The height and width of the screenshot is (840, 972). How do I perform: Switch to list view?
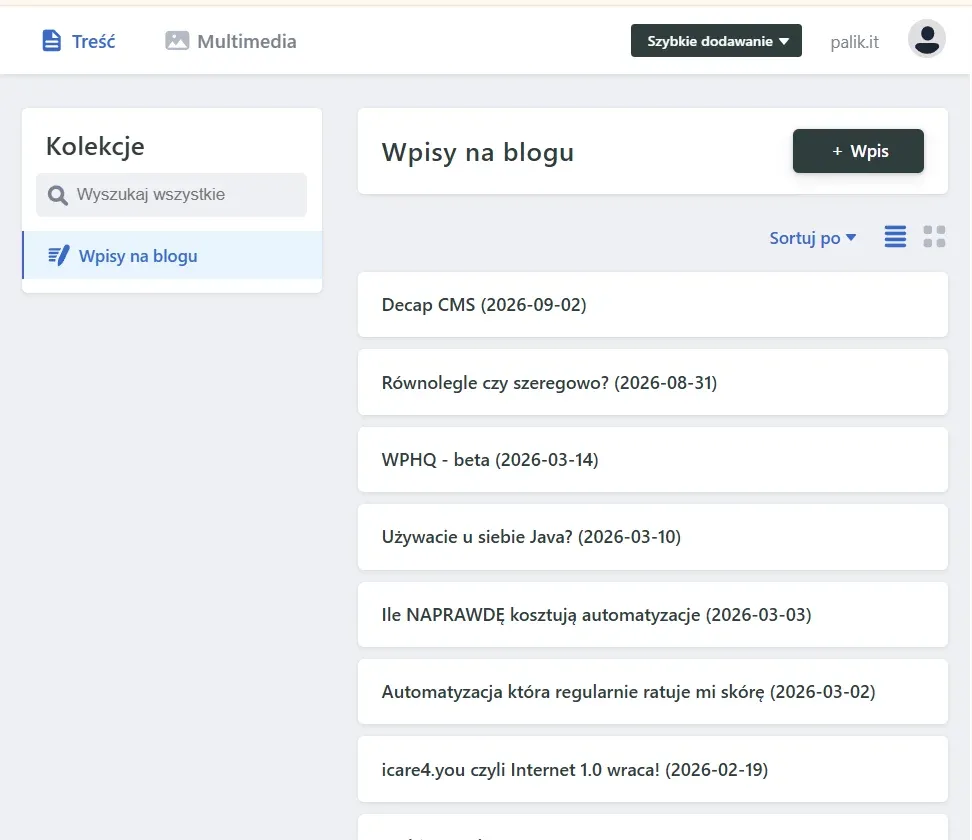[x=895, y=237]
